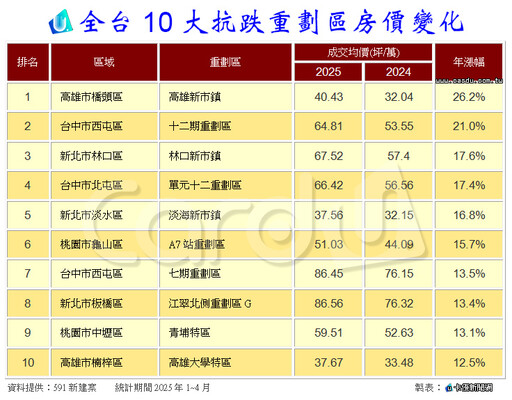Viewport: 512px width, 400px height.
Task: Select the 37.56 price value
Action: coord(328,215)
